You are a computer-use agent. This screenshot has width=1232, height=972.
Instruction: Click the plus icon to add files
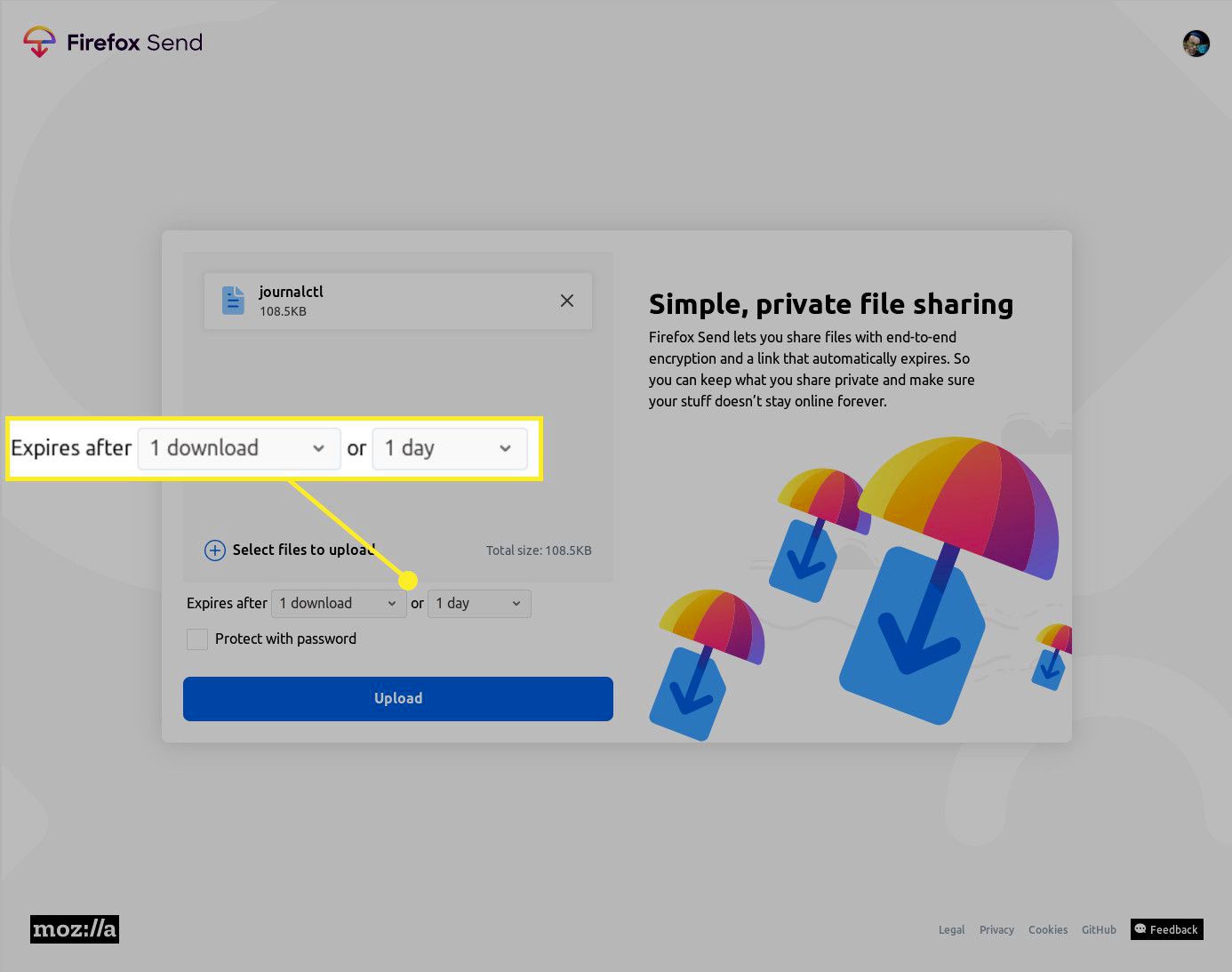coord(215,550)
